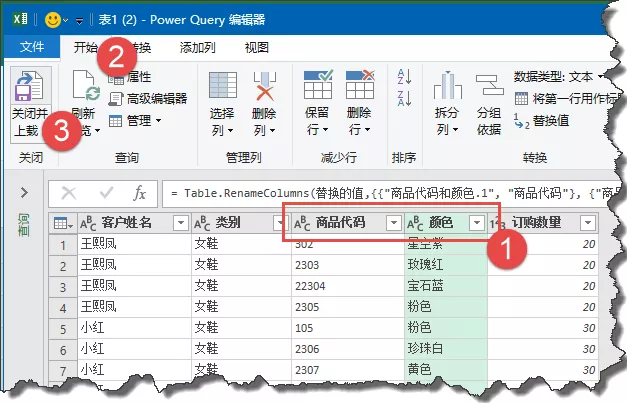Viewport: 627px width, 403px height.
Task: Sort descending with the Z-A icon
Action: click(404, 98)
